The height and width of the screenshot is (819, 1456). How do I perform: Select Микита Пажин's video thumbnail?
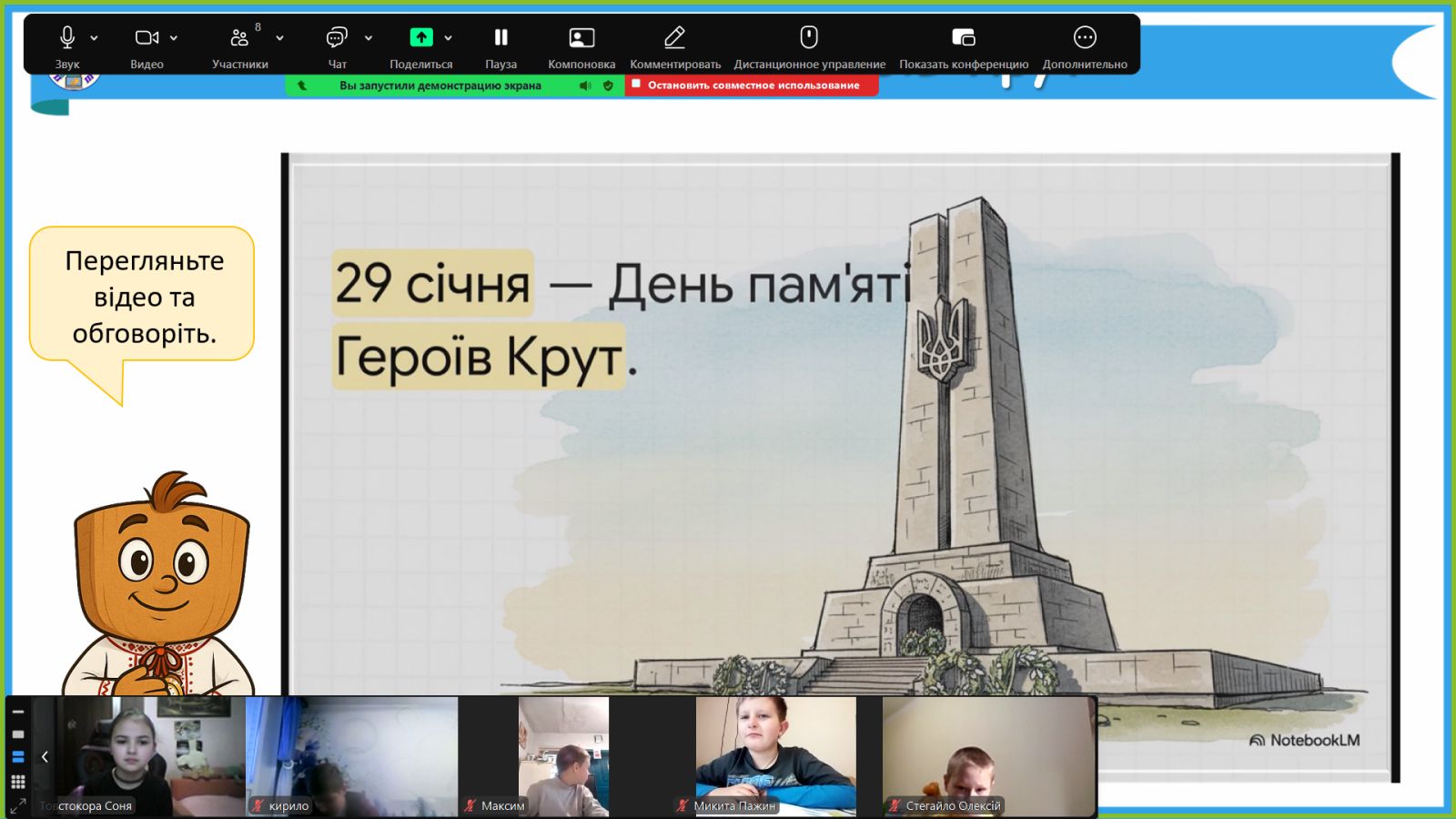[x=775, y=755]
